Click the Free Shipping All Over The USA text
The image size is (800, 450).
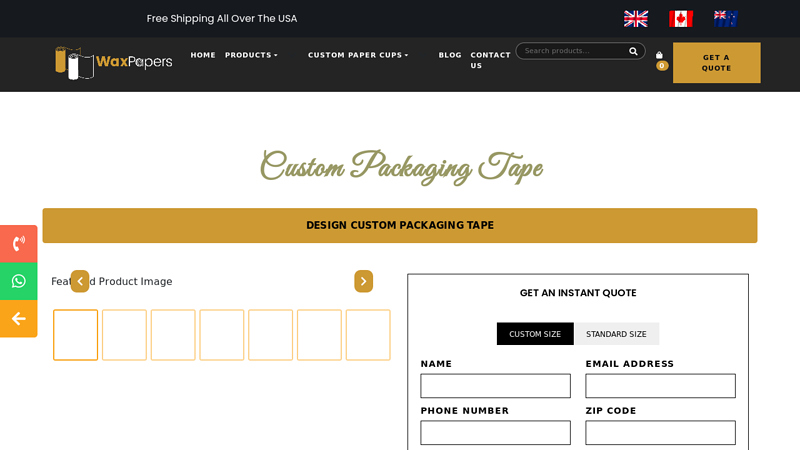pos(221,18)
